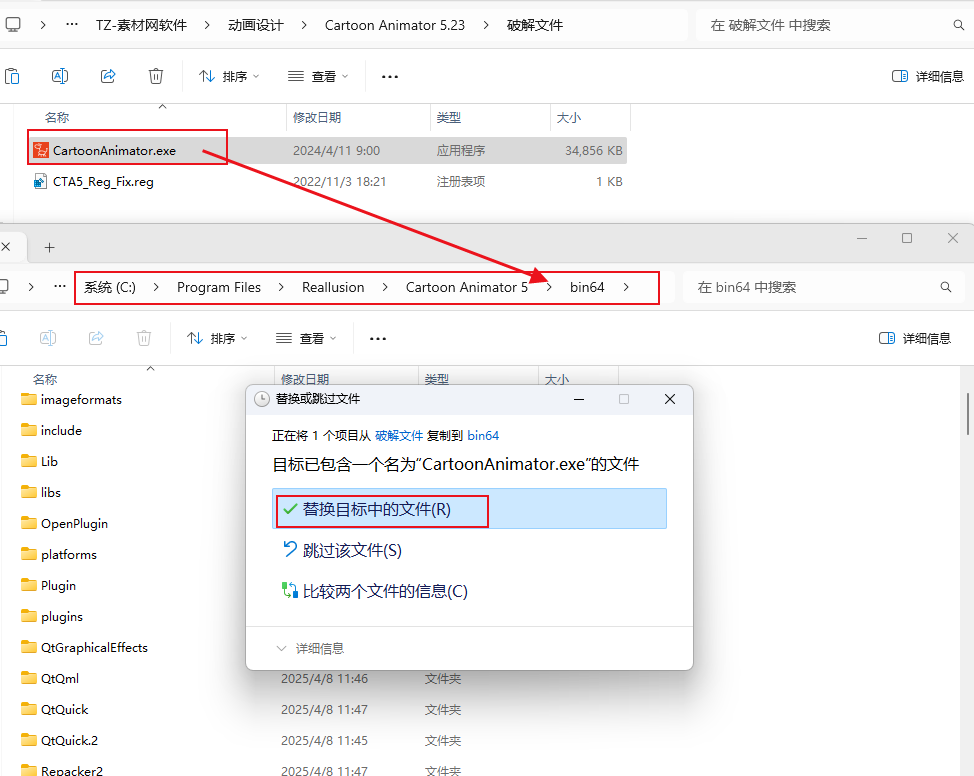Image resolution: width=974 pixels, height=776 pixels.
Task: Expand the hidden path ellipsis in the bin64 address bar
Action: pyautogui.click(x=60, y=286)
